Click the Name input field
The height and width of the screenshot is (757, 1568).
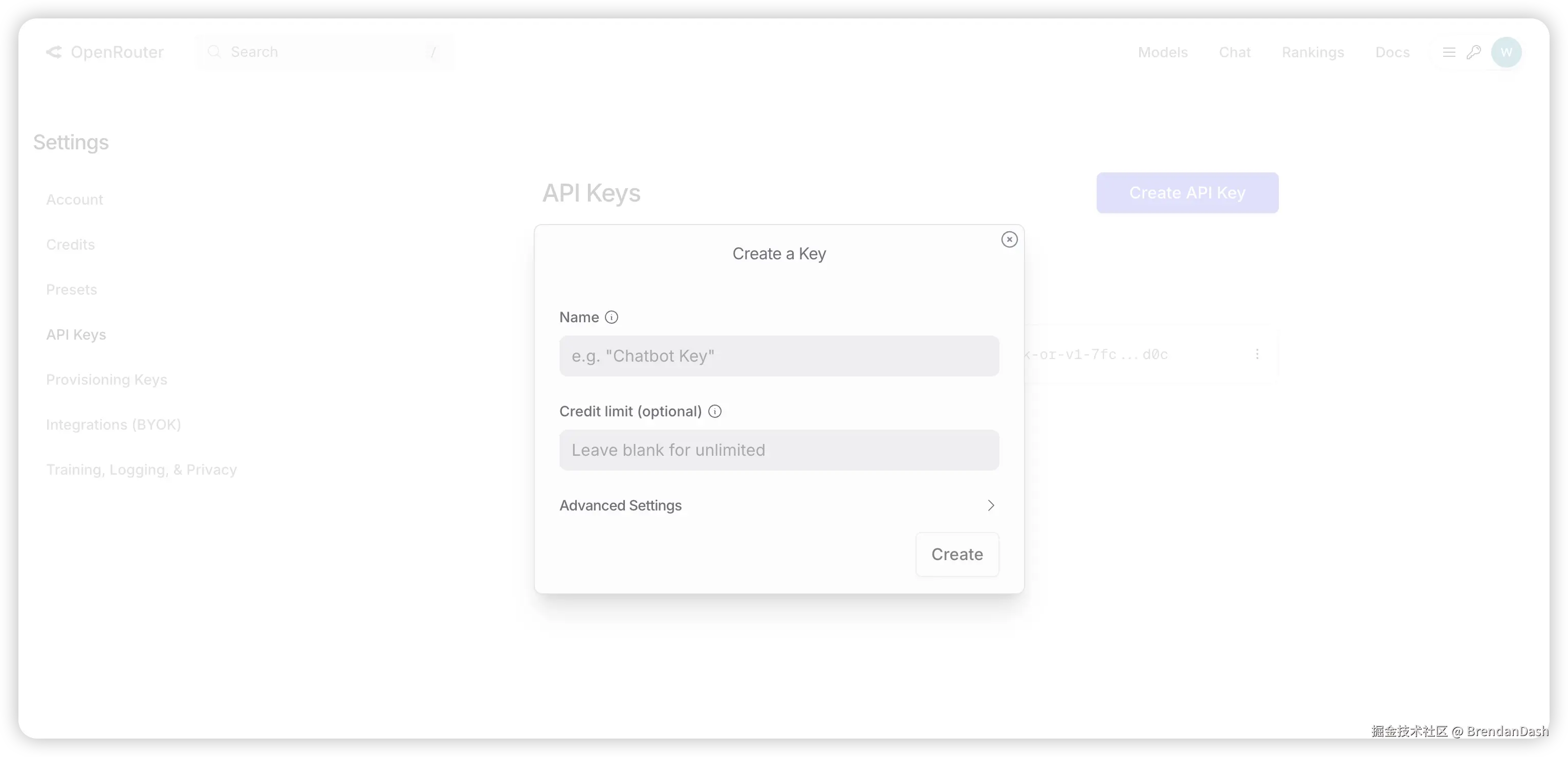tap(778, 356)
